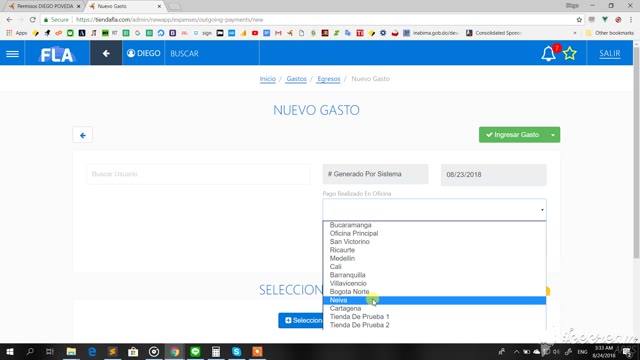Click the SALIR link
The height and width of the screenshot is (360, 640).
(x=610, y=53)
